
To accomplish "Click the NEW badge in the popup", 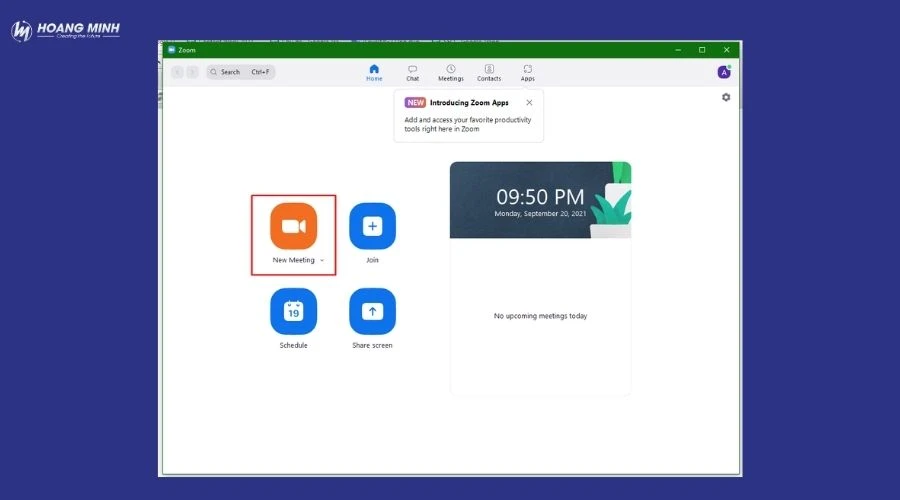I will (415, 103).
